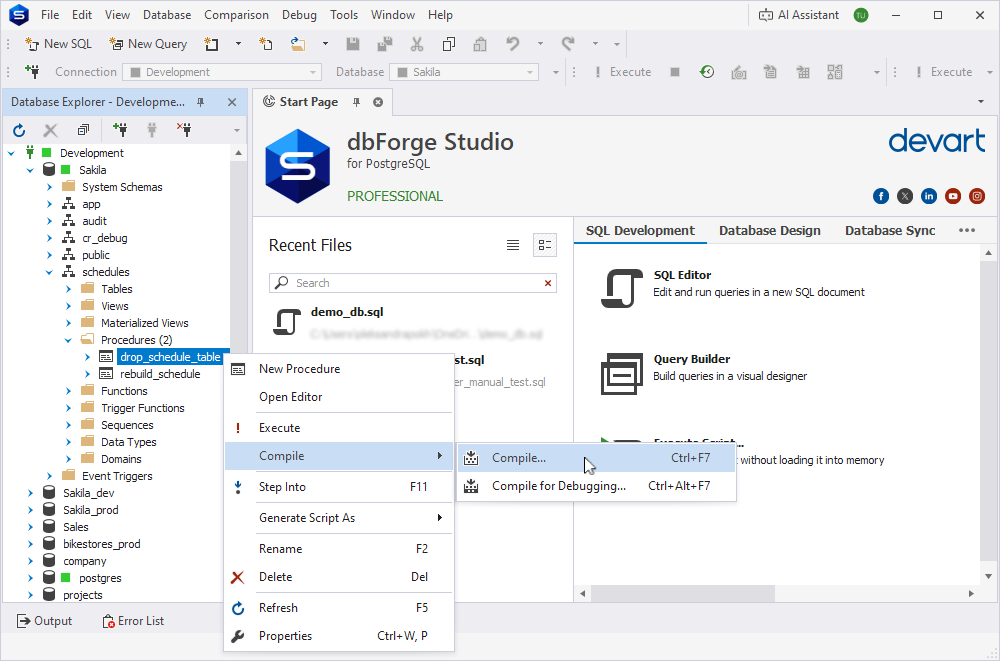Image resolution: width=1000 pixels, height=661 pixels.
Task: Switch Recent Files to details view
Action: 545,245
